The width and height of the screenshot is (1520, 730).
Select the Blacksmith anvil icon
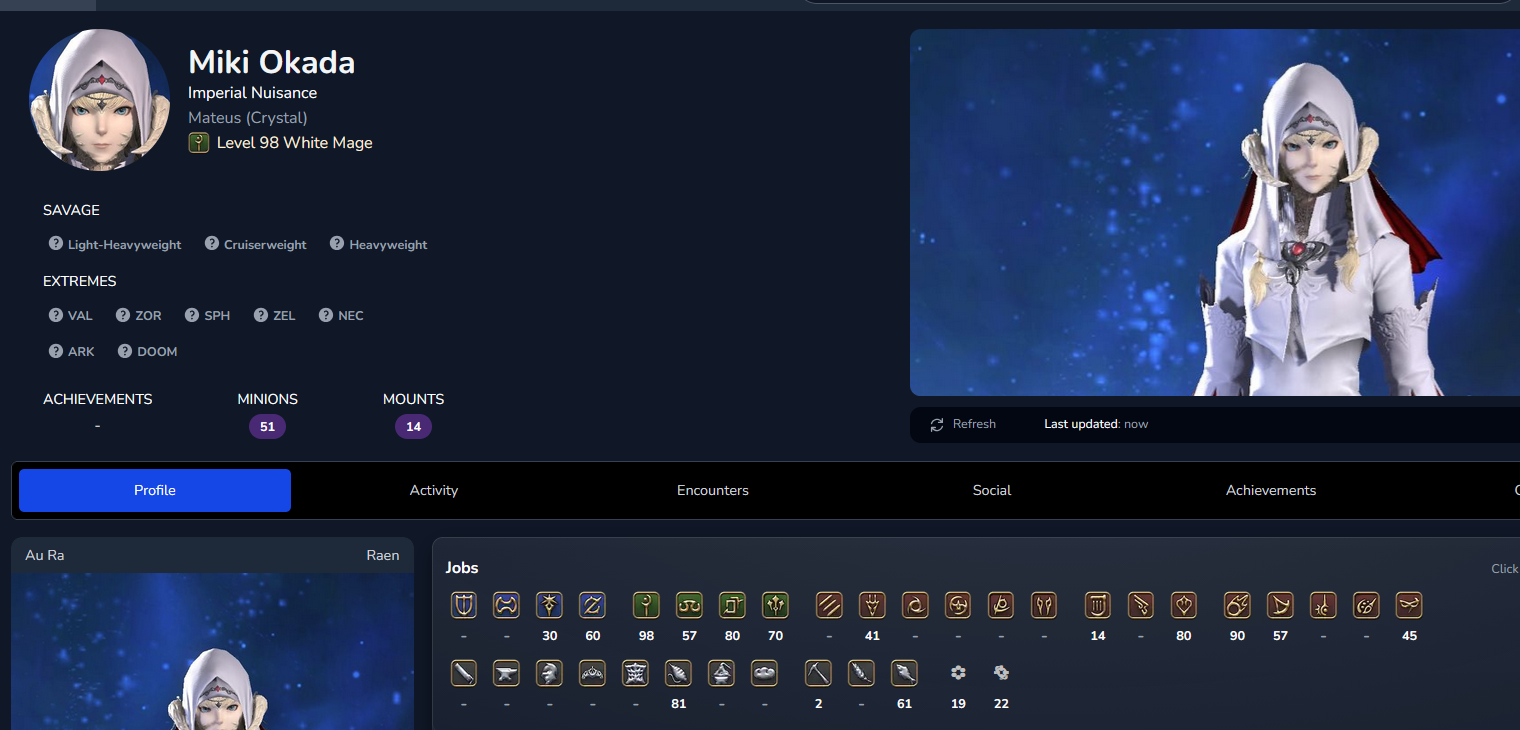pos(507,673)
